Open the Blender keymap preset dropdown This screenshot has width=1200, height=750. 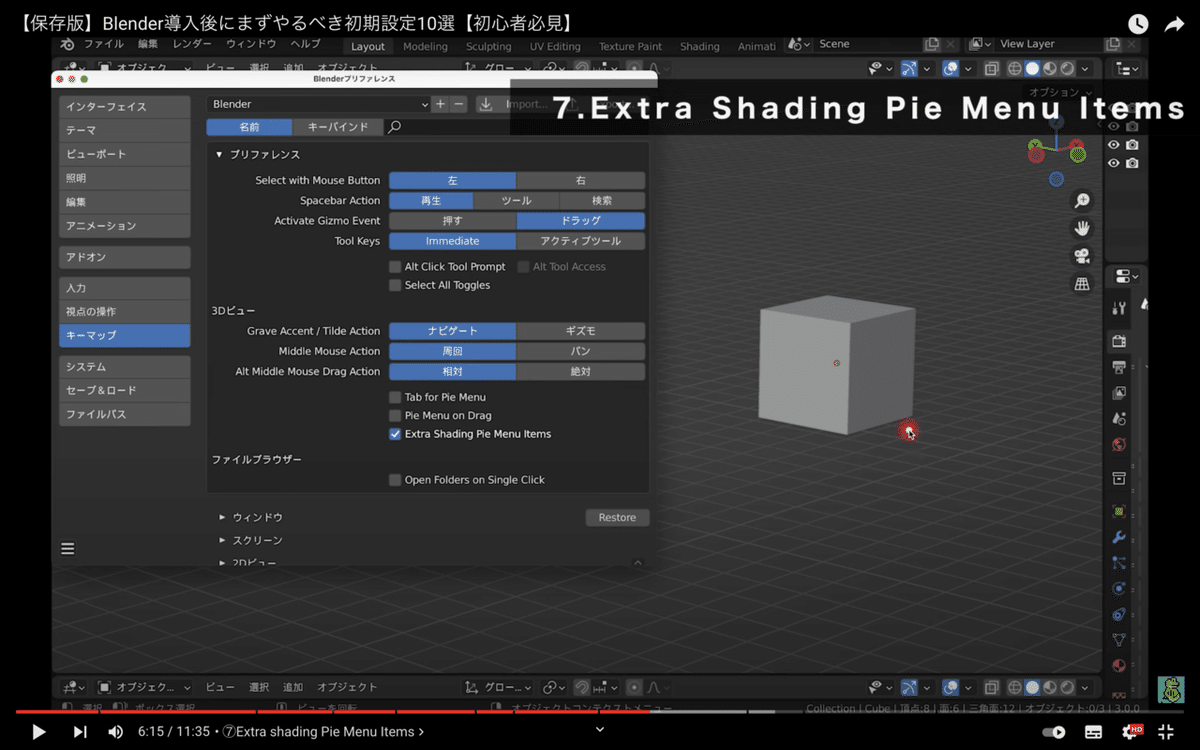pos(319,104)
